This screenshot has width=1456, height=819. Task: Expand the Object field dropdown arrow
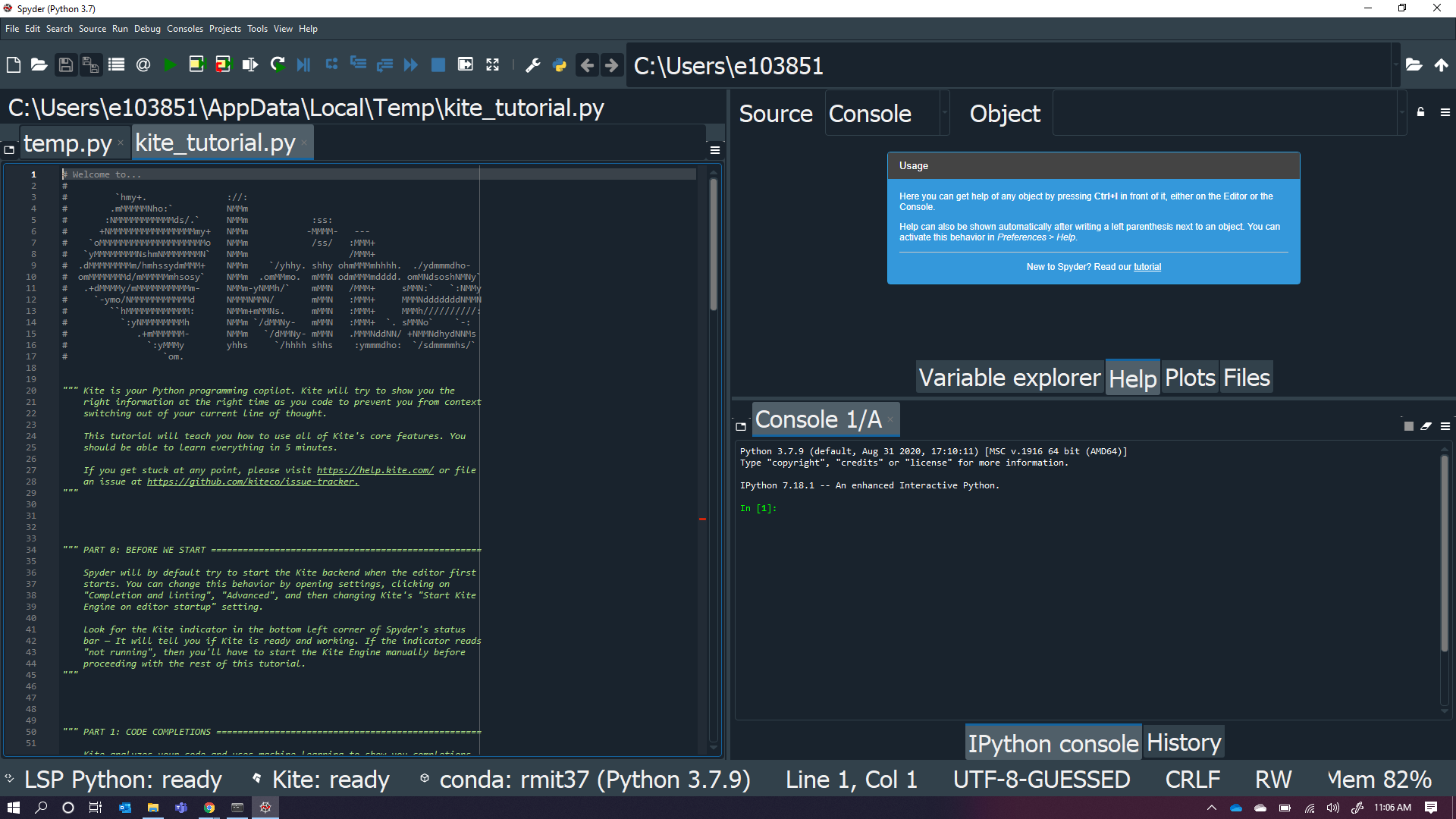[x=1401, y=112]
